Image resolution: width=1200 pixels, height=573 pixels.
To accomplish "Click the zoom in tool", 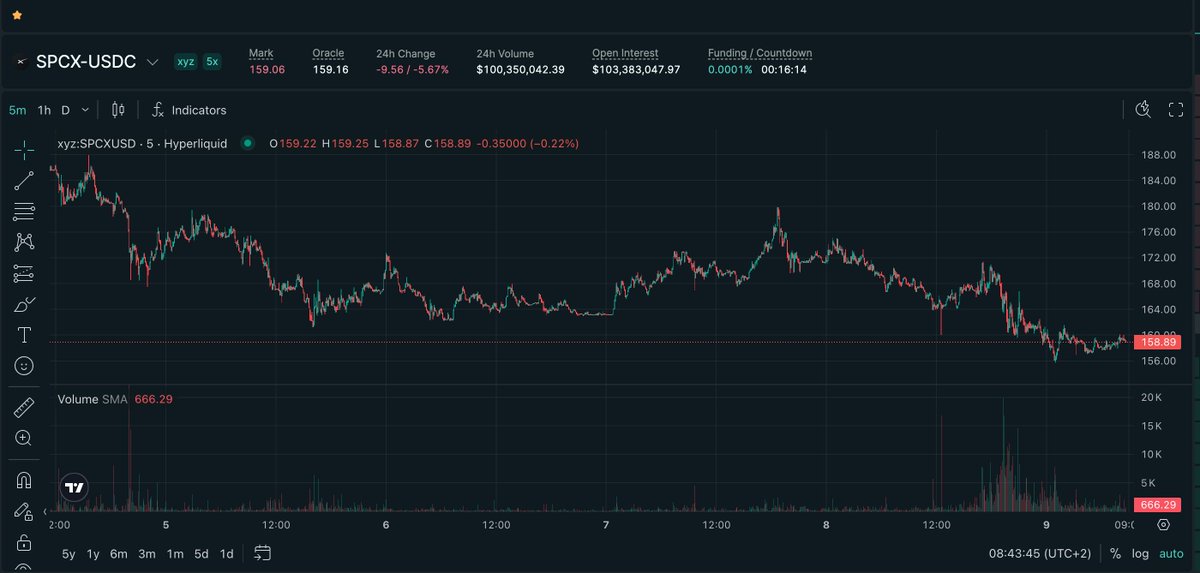I will [x=24, y=438].
